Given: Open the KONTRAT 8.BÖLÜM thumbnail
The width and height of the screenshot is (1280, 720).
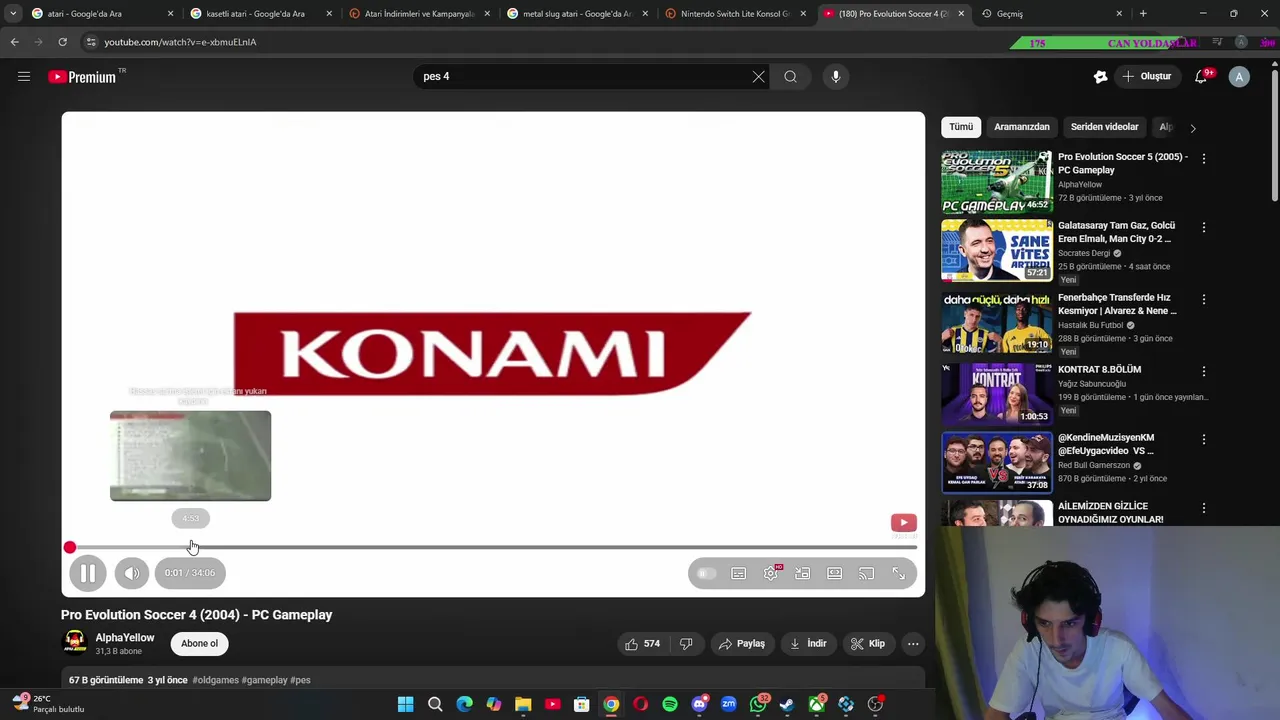Looking at the screenshot, I should pyautogui.click(x=997, y=394).
